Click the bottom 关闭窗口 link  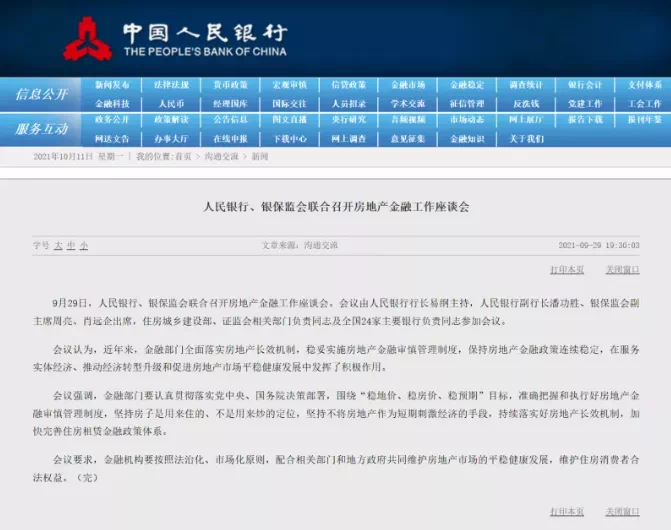click(x=622, y=510)
